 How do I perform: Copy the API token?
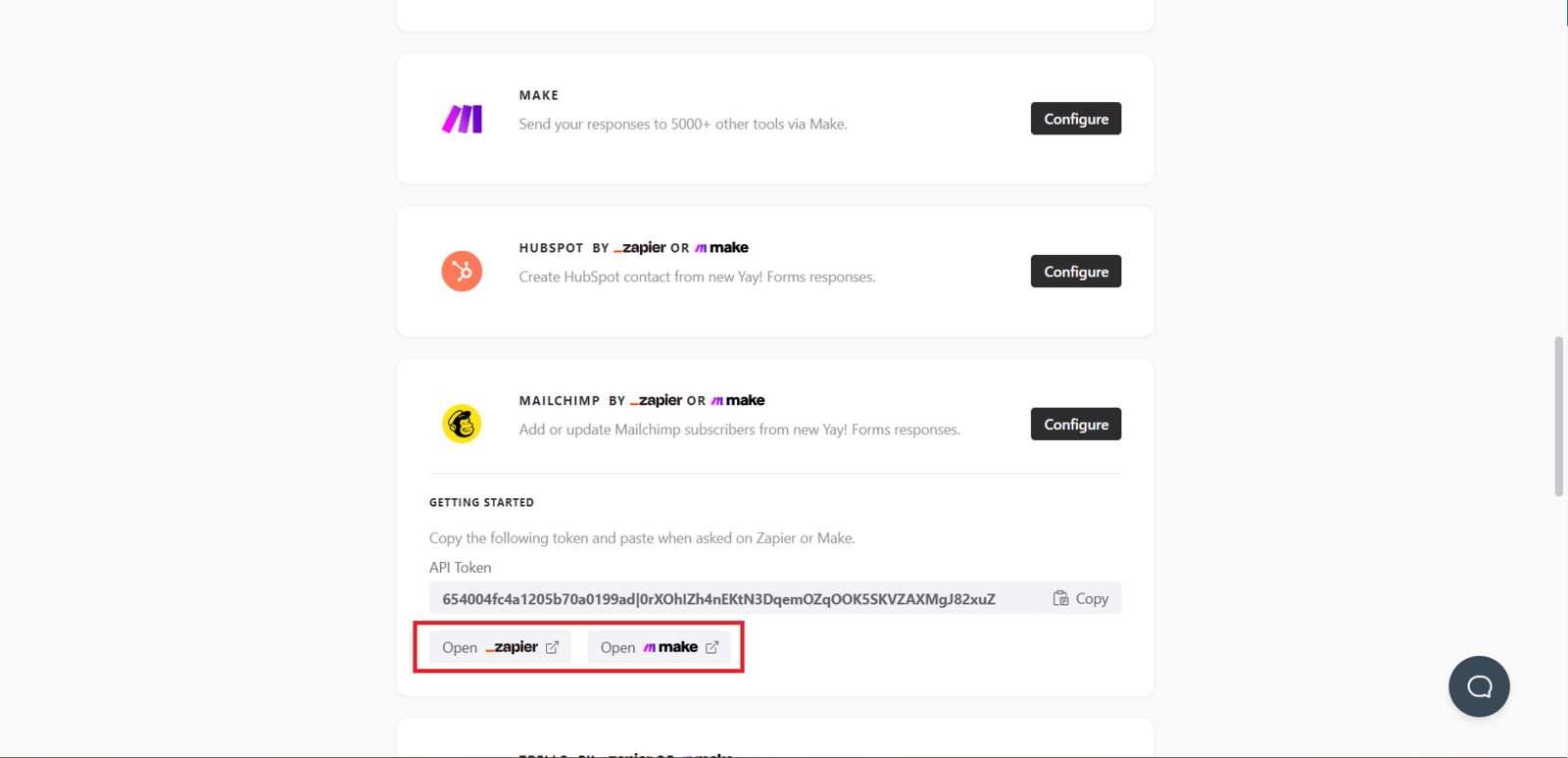[x=1081, y=598]
